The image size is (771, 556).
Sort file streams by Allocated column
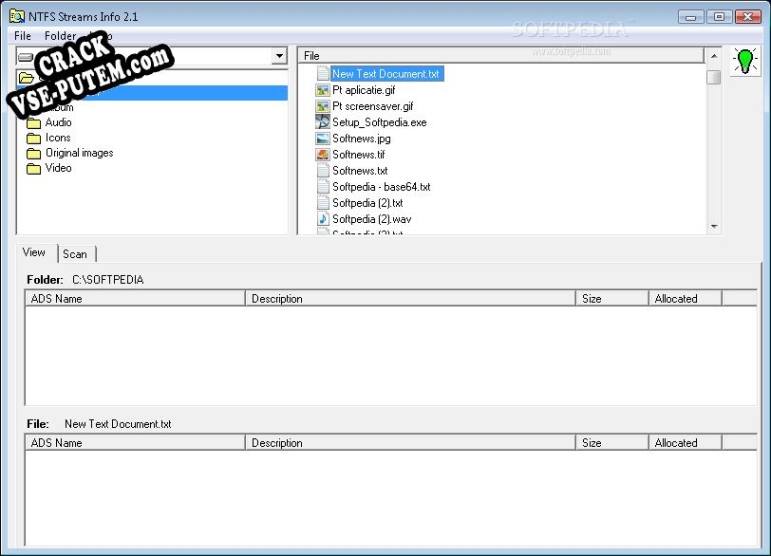(685, 442)
